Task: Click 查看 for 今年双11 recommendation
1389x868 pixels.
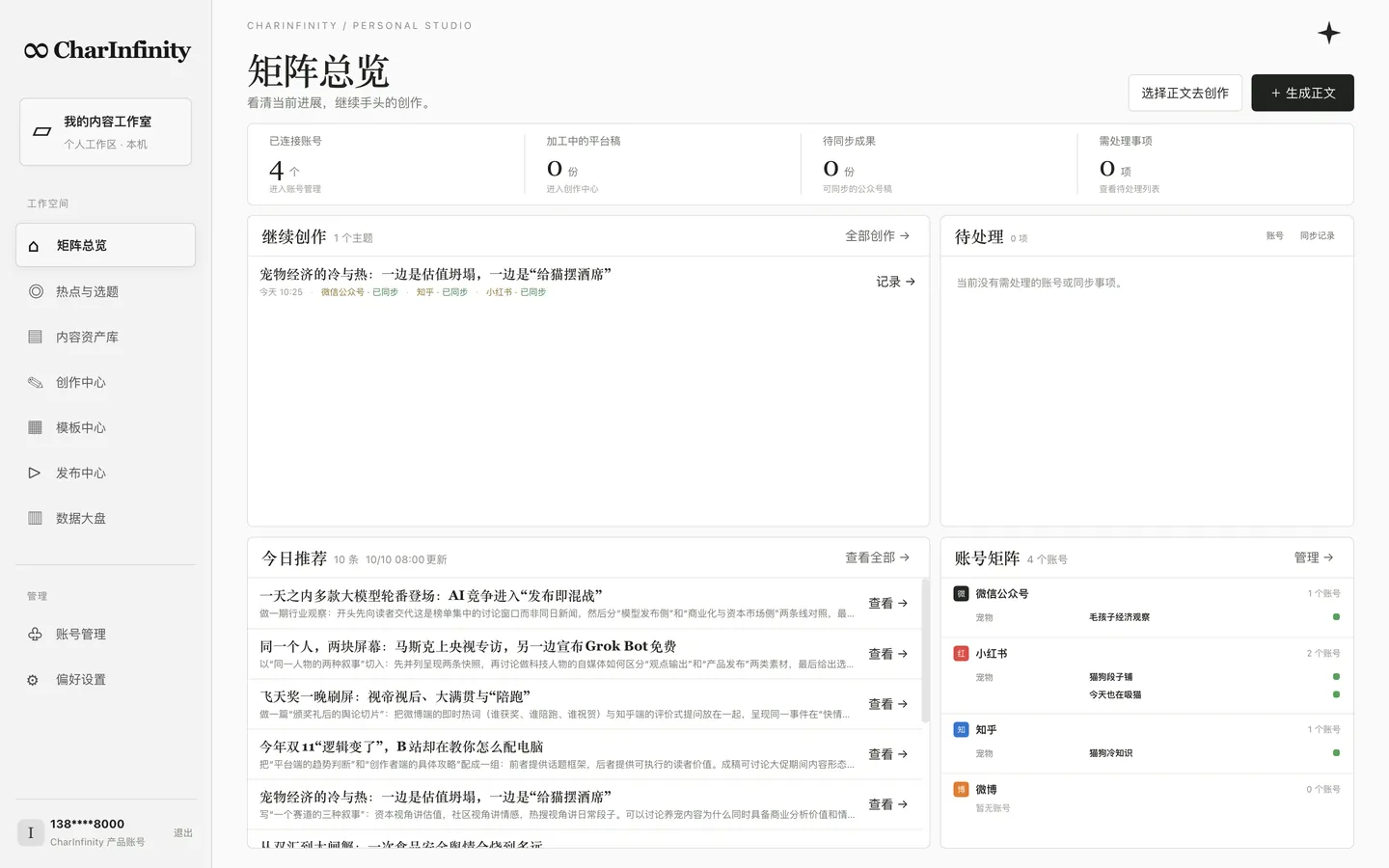Action: pos(888,754)
